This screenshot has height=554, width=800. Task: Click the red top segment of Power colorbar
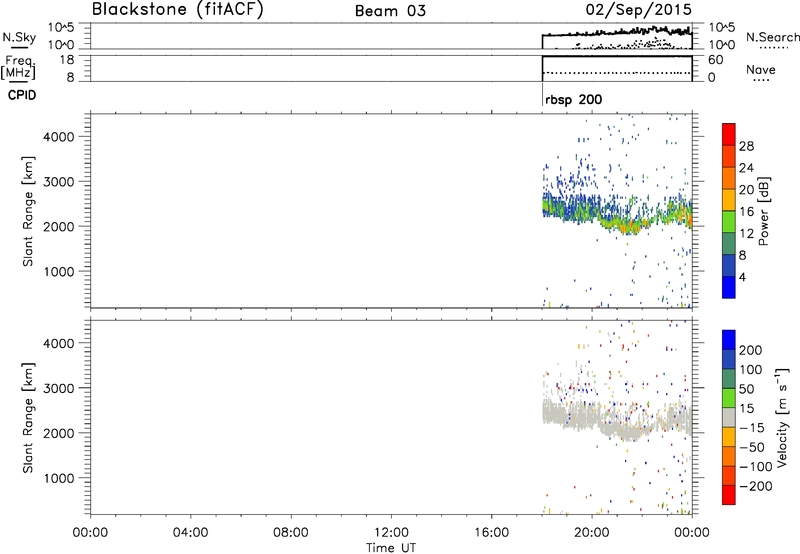click(729, 134)
